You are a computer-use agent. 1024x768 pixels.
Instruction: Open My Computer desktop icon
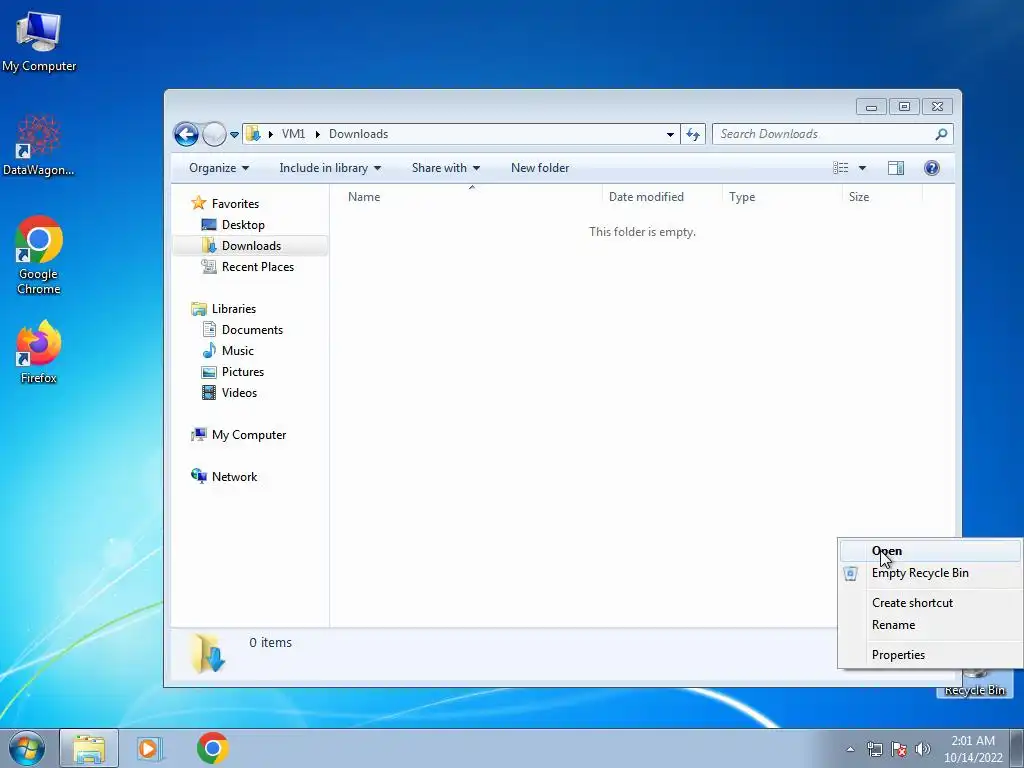click(x=39, y=41)
